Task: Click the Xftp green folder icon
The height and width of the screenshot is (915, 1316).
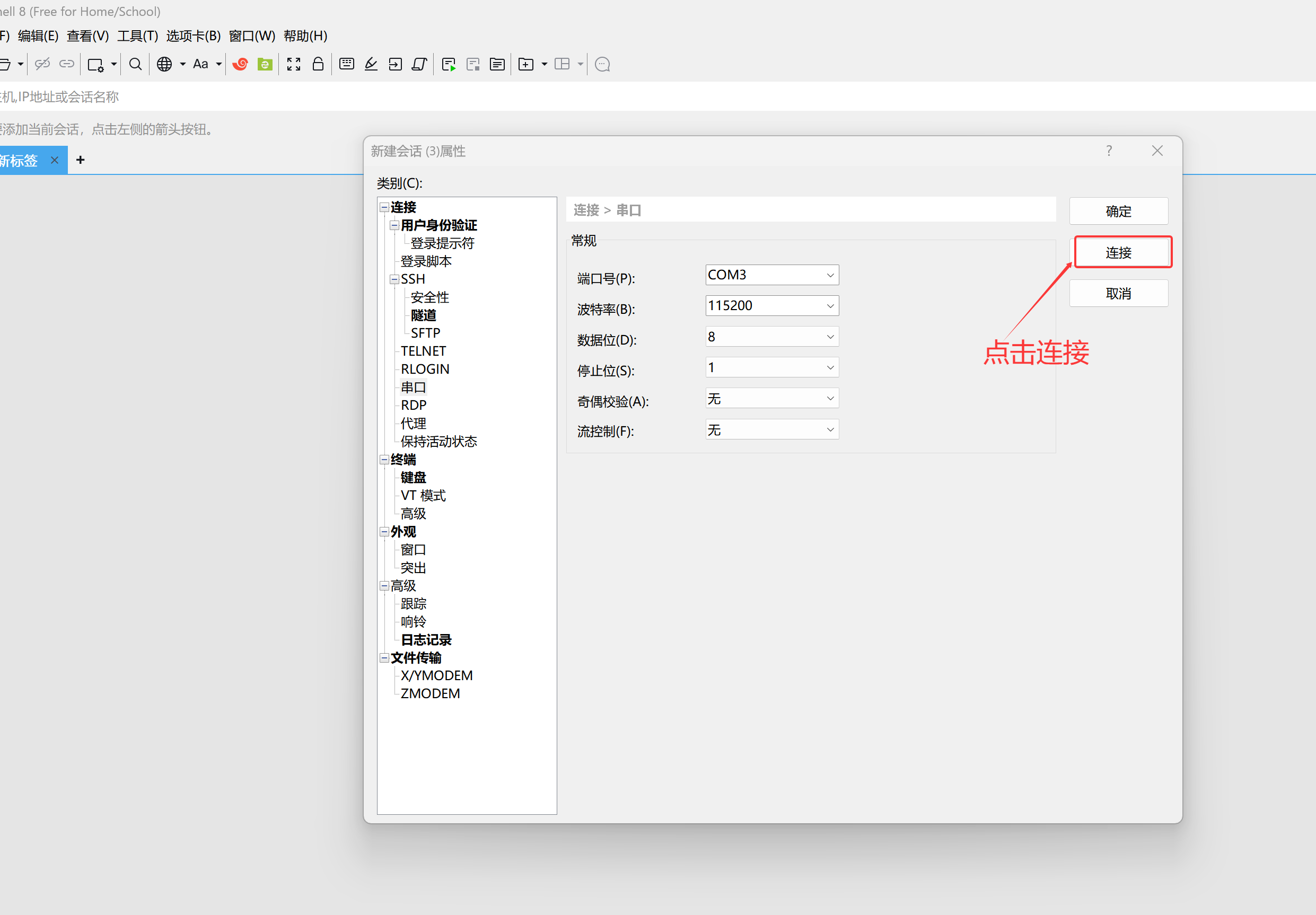Action: (265, 64)
